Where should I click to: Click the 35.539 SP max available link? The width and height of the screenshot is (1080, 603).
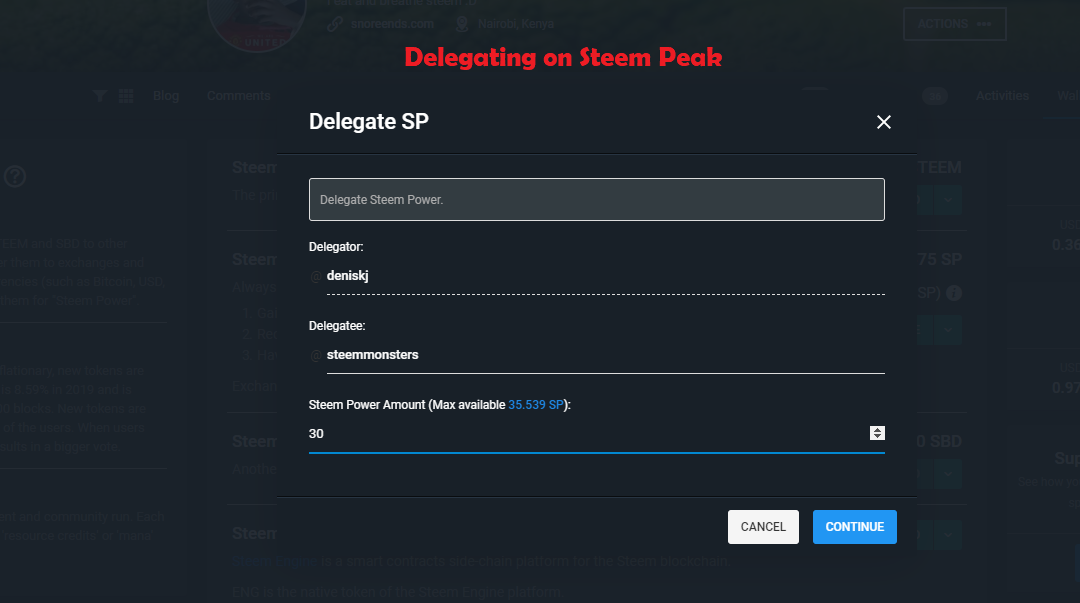click(x=538, y=405)
